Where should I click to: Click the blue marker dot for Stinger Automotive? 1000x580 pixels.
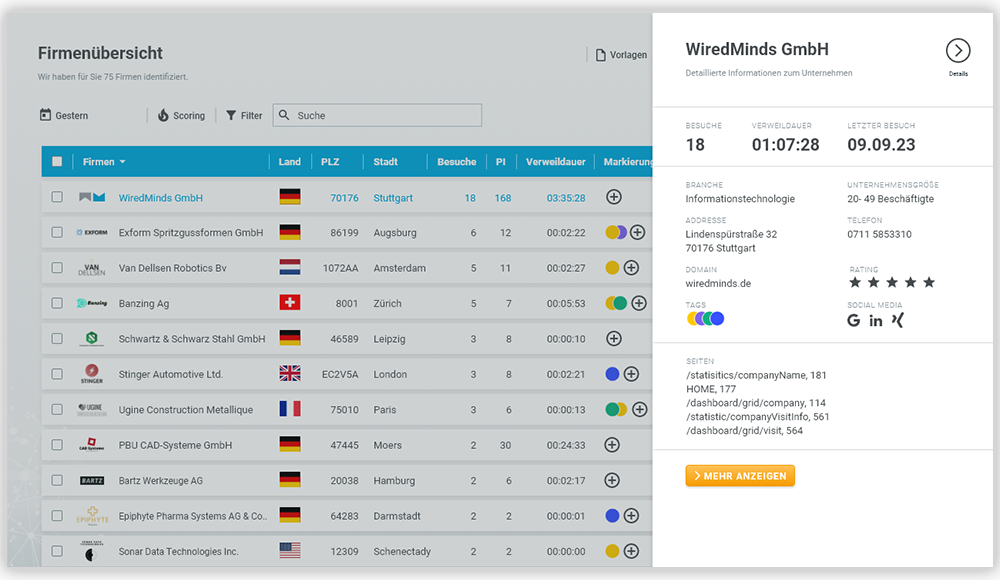coord(612,374)
